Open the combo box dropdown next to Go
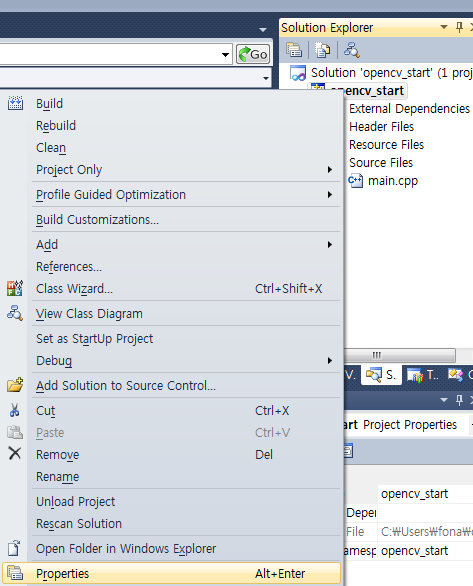This screenshot has height=586, width=473. click(x=225, y=55)
